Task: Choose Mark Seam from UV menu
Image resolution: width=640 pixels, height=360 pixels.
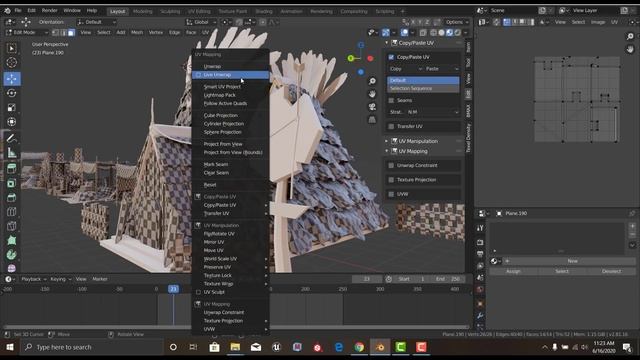Action: (216, 164)
